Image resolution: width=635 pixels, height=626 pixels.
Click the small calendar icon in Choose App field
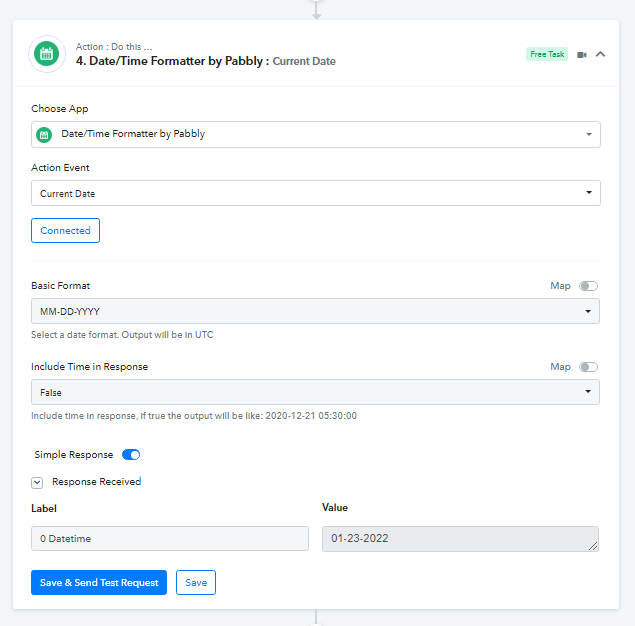(x=44, y=134)
